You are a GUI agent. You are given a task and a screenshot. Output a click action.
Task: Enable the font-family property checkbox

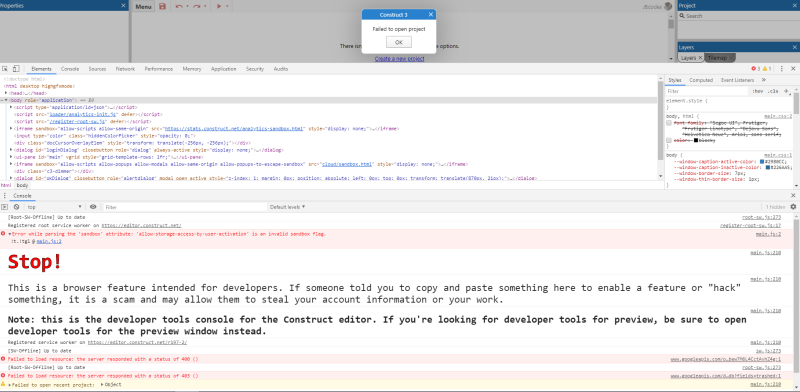point(669,124)
